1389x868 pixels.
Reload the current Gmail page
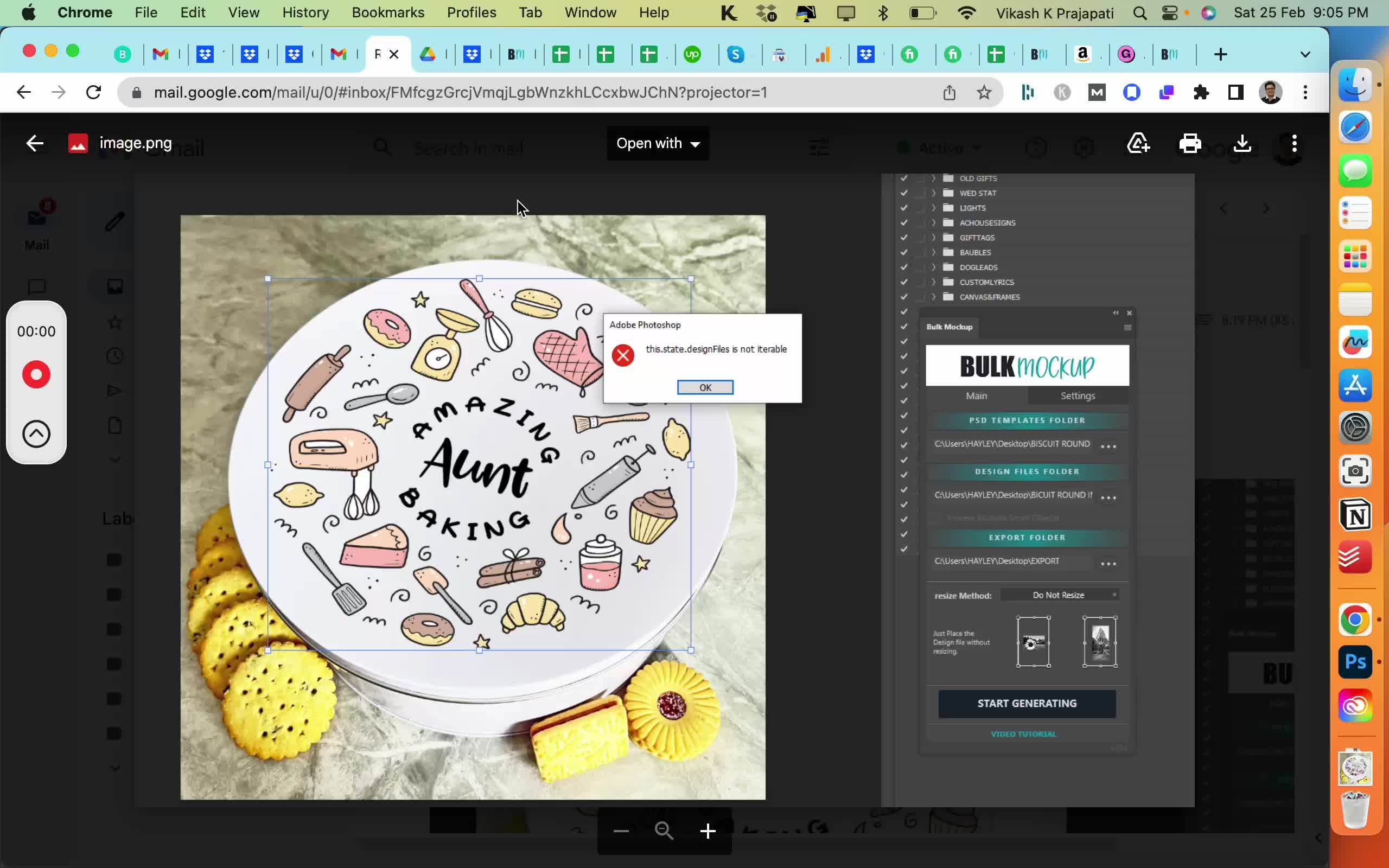pyautogui.click(x=93, y=92)
